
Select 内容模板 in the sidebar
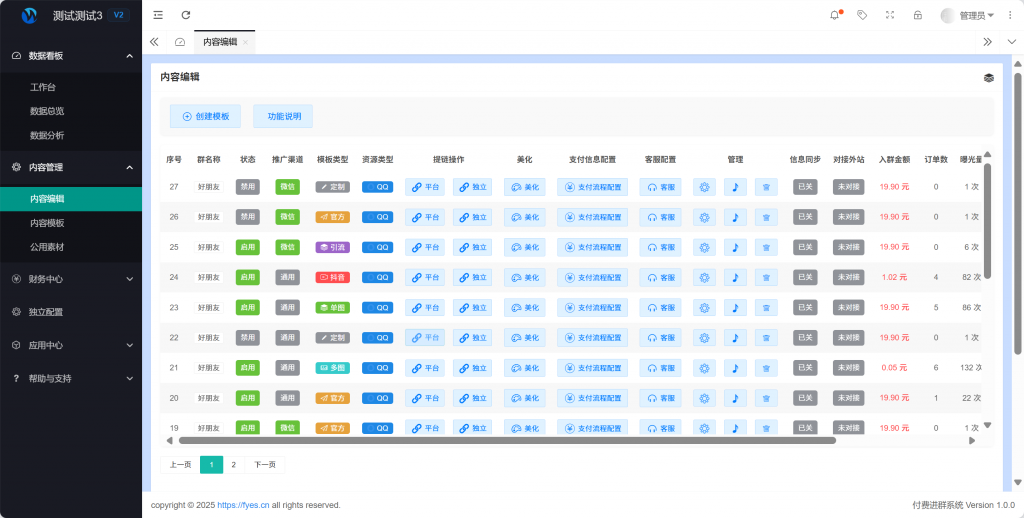47,223
